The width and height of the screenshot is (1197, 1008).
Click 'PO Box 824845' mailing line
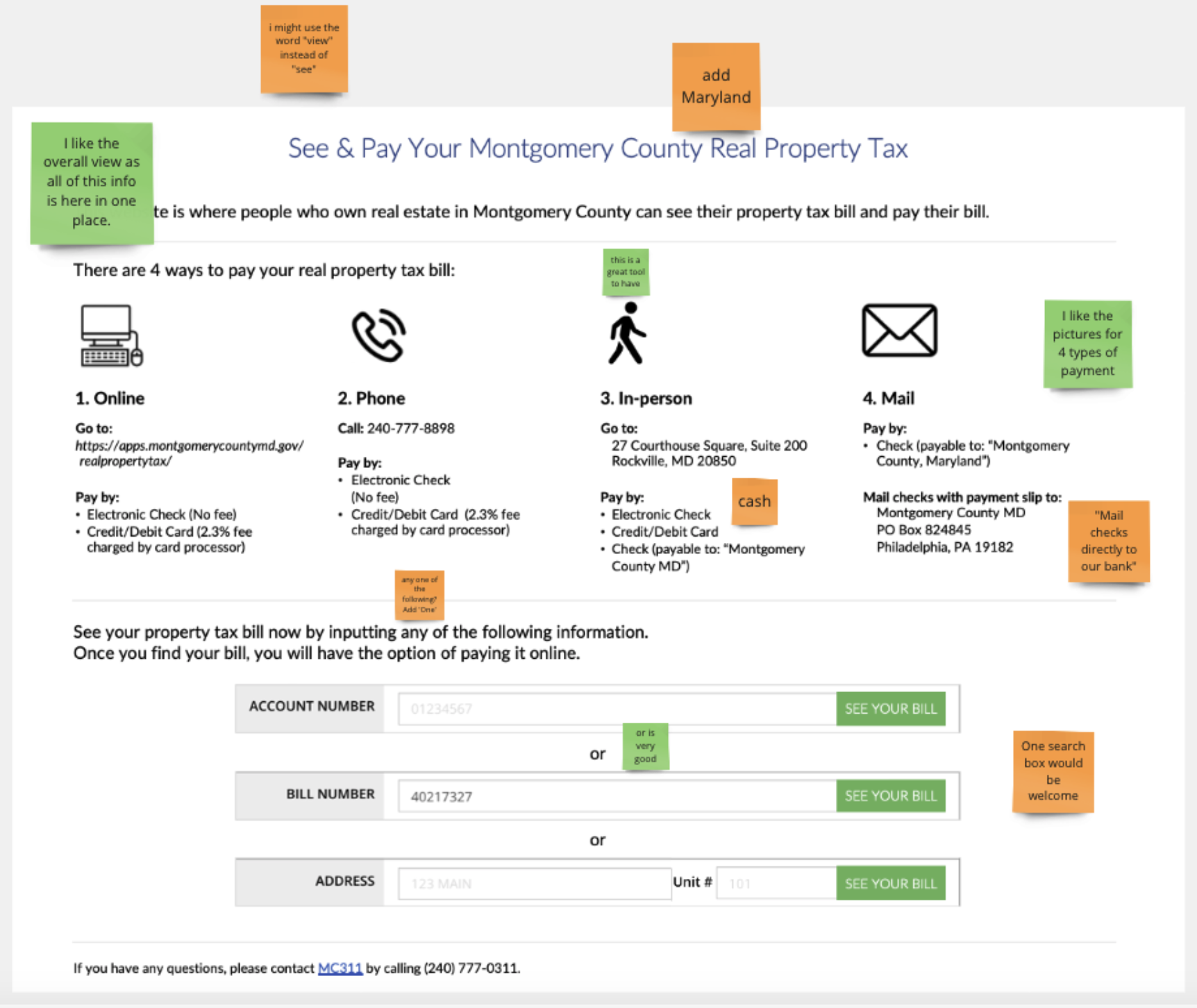[923, 530]
